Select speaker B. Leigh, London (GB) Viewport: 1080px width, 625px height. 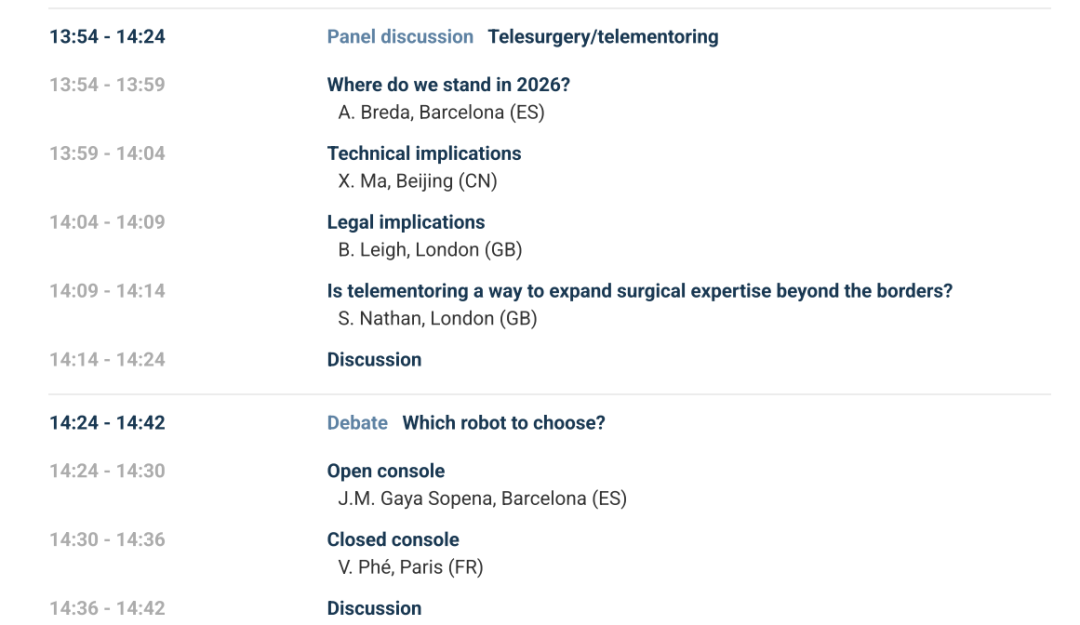click(x=430, y=250)
